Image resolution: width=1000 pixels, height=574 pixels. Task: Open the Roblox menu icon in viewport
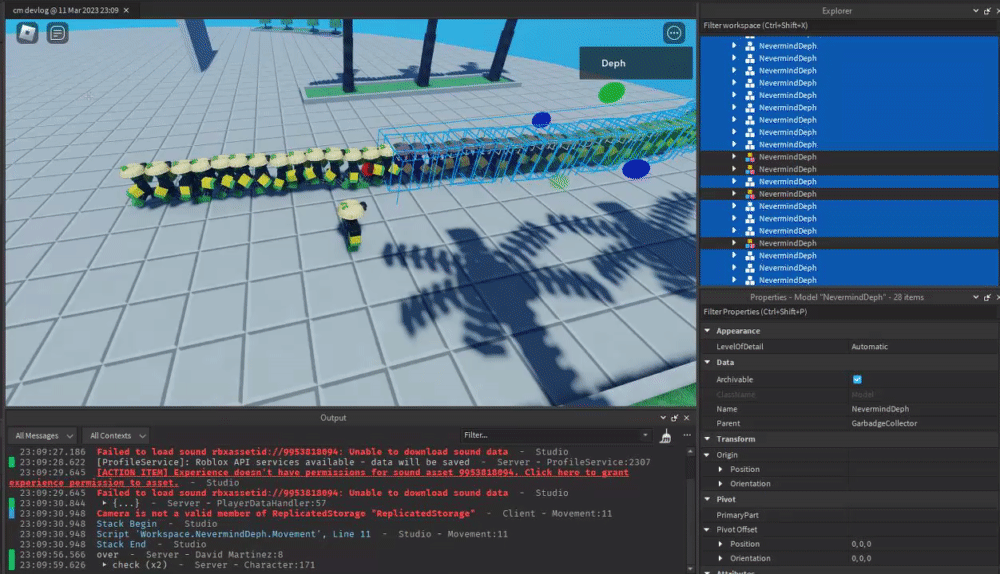click(27, 33)
